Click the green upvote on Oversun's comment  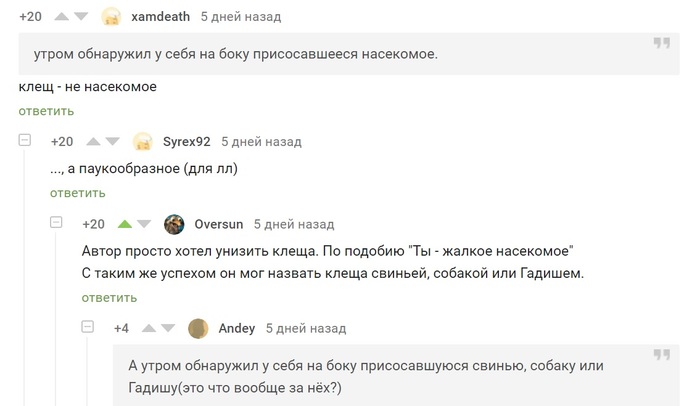point(125,224)
